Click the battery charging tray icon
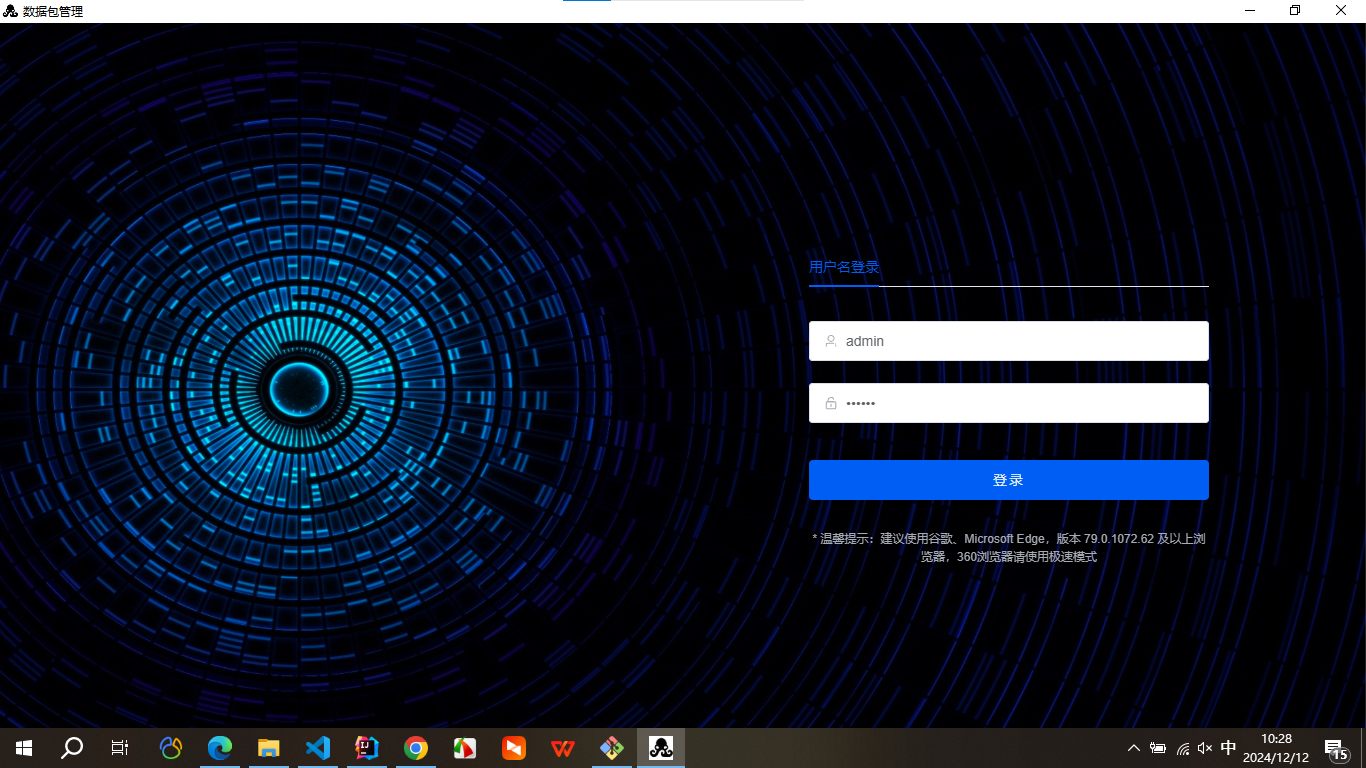Screen dimensions: 1366x768 coord(1158,748)
